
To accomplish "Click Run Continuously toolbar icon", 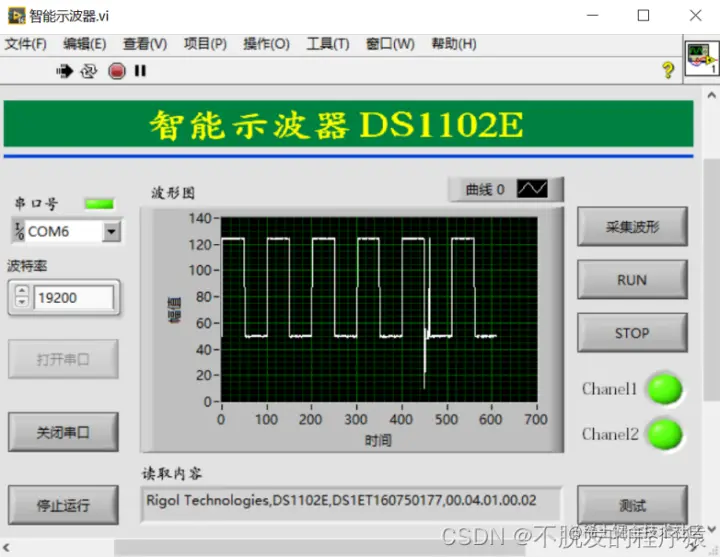I will (89, 71).
